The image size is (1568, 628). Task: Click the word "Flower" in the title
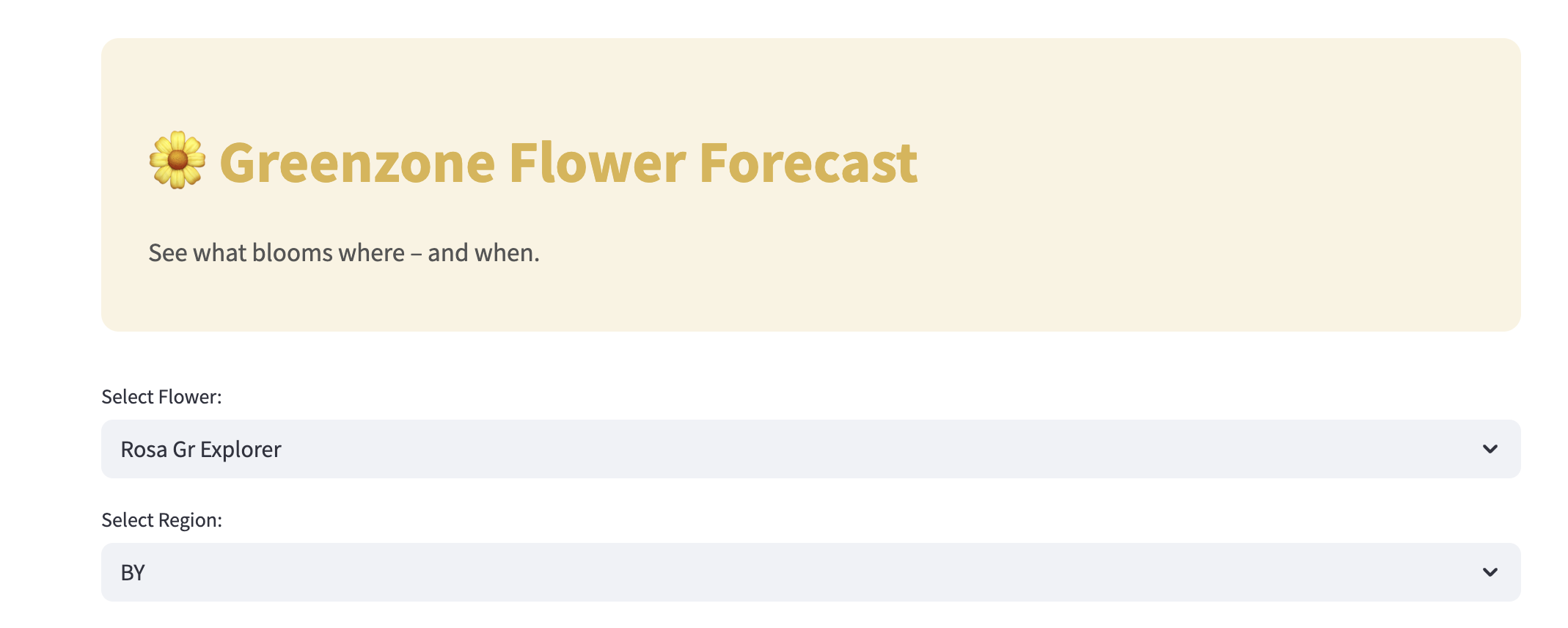pos(597,162)
